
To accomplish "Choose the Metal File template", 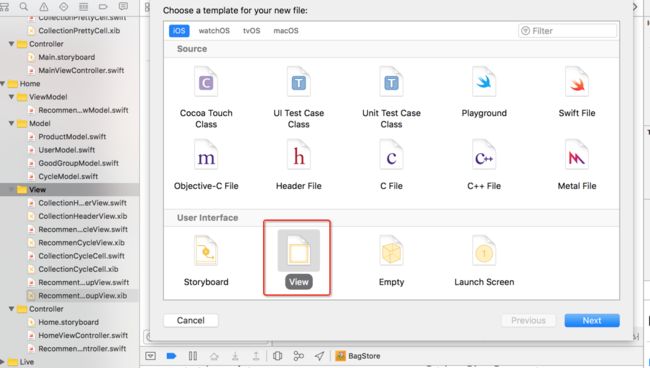I will tap(577, 165).
